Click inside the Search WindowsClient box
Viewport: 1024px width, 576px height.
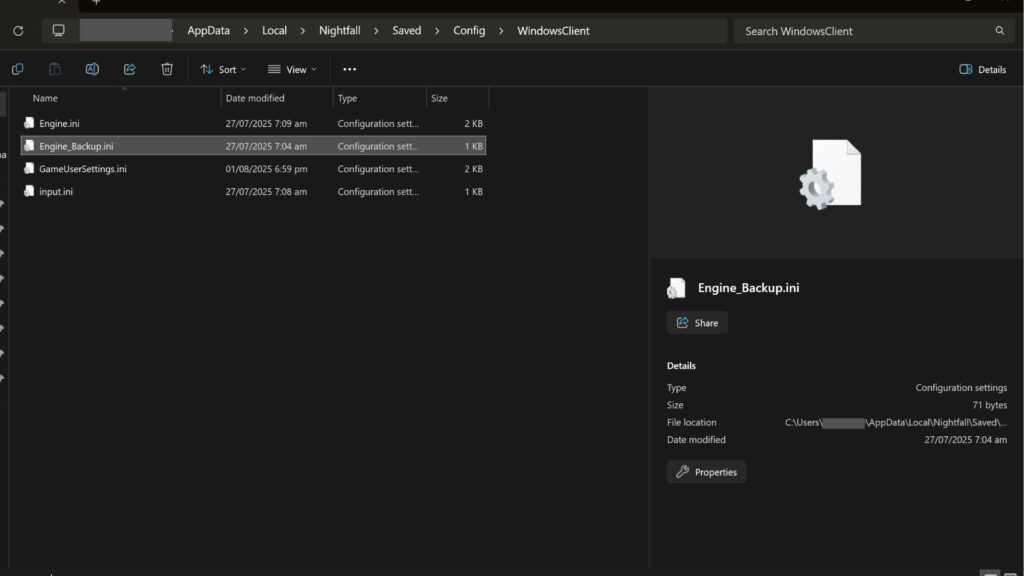pos(860,31)
